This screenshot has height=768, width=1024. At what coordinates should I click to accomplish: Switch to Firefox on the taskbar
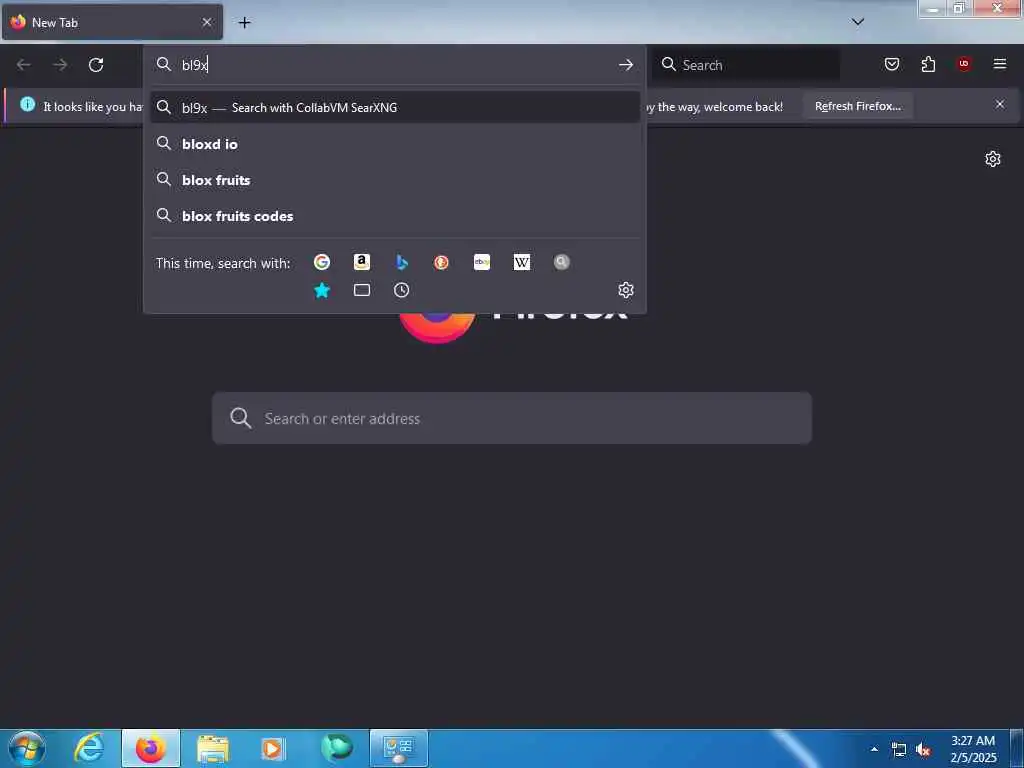(150, 748)
